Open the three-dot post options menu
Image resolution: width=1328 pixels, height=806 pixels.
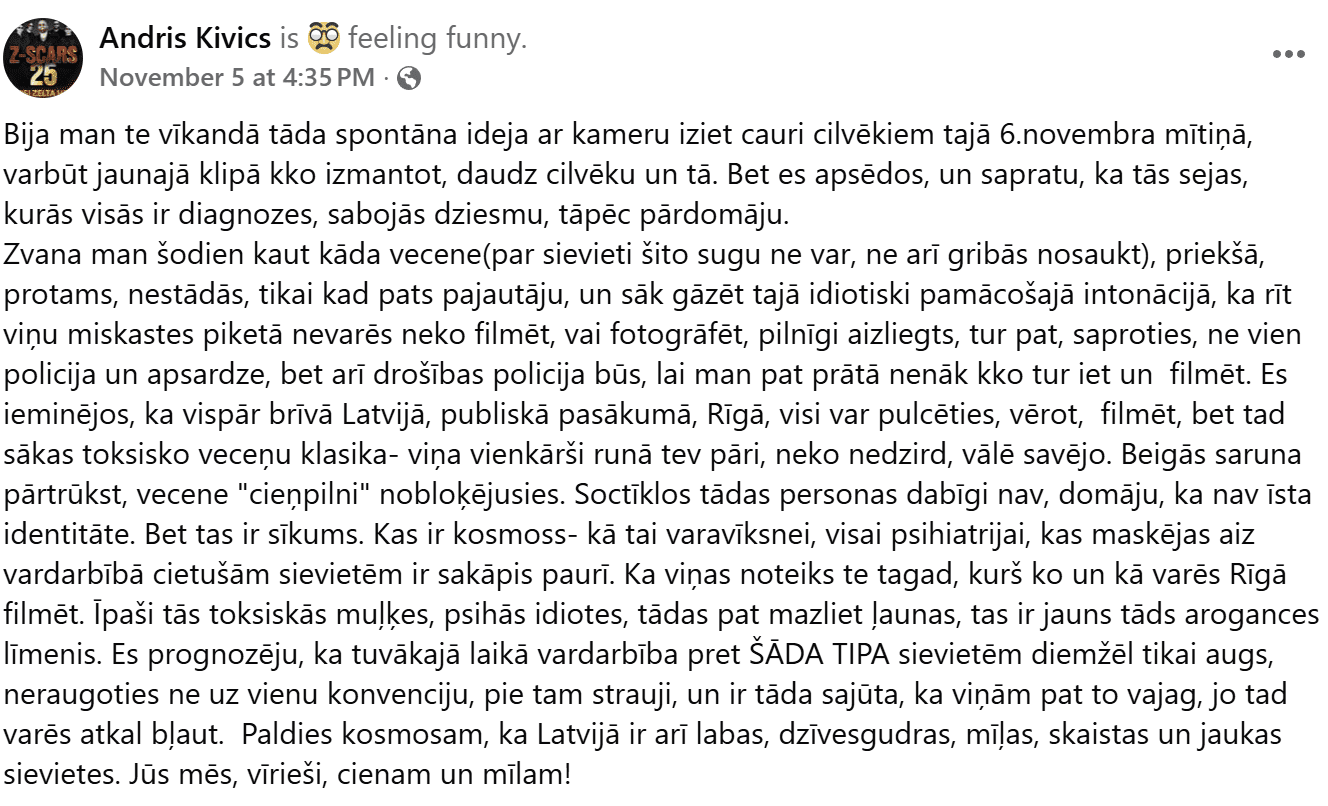click(1288, 54)
